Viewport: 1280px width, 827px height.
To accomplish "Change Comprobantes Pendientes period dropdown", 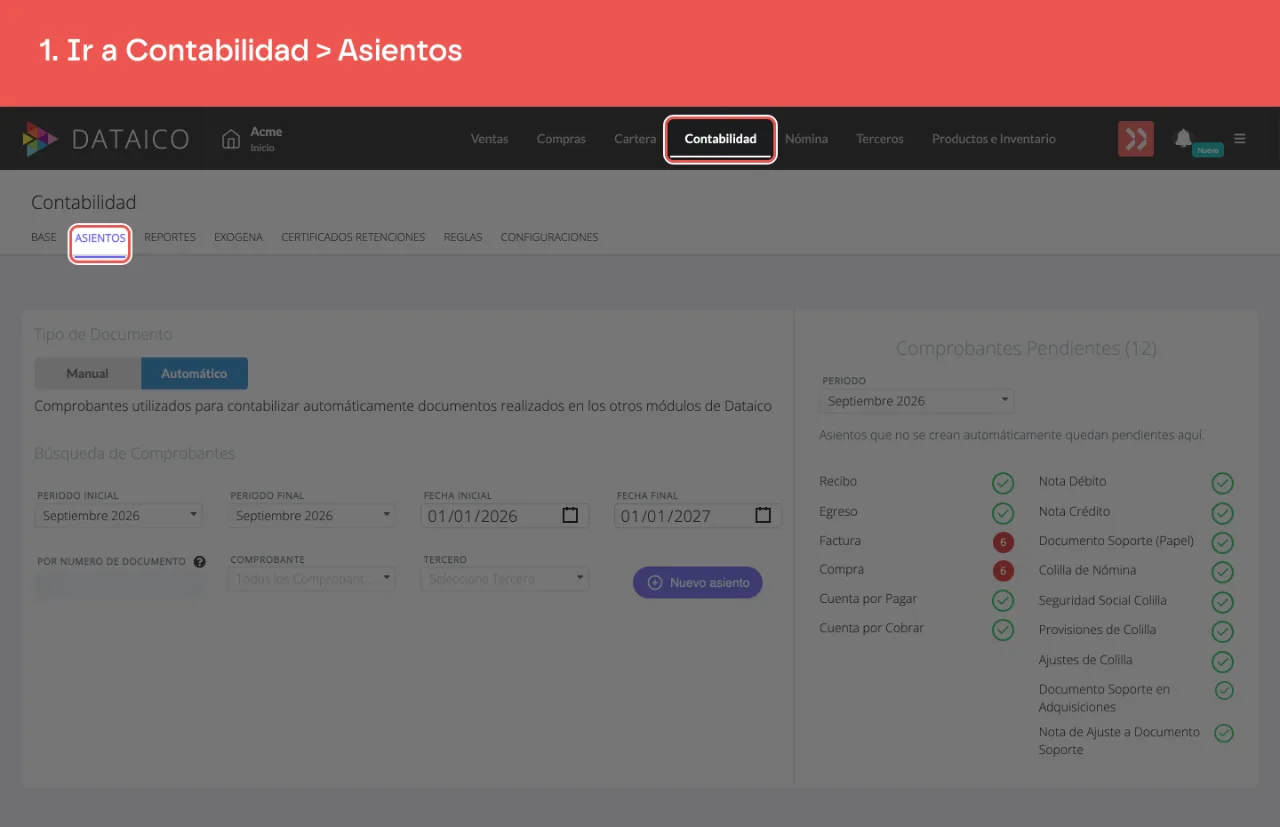I will 916,401.
